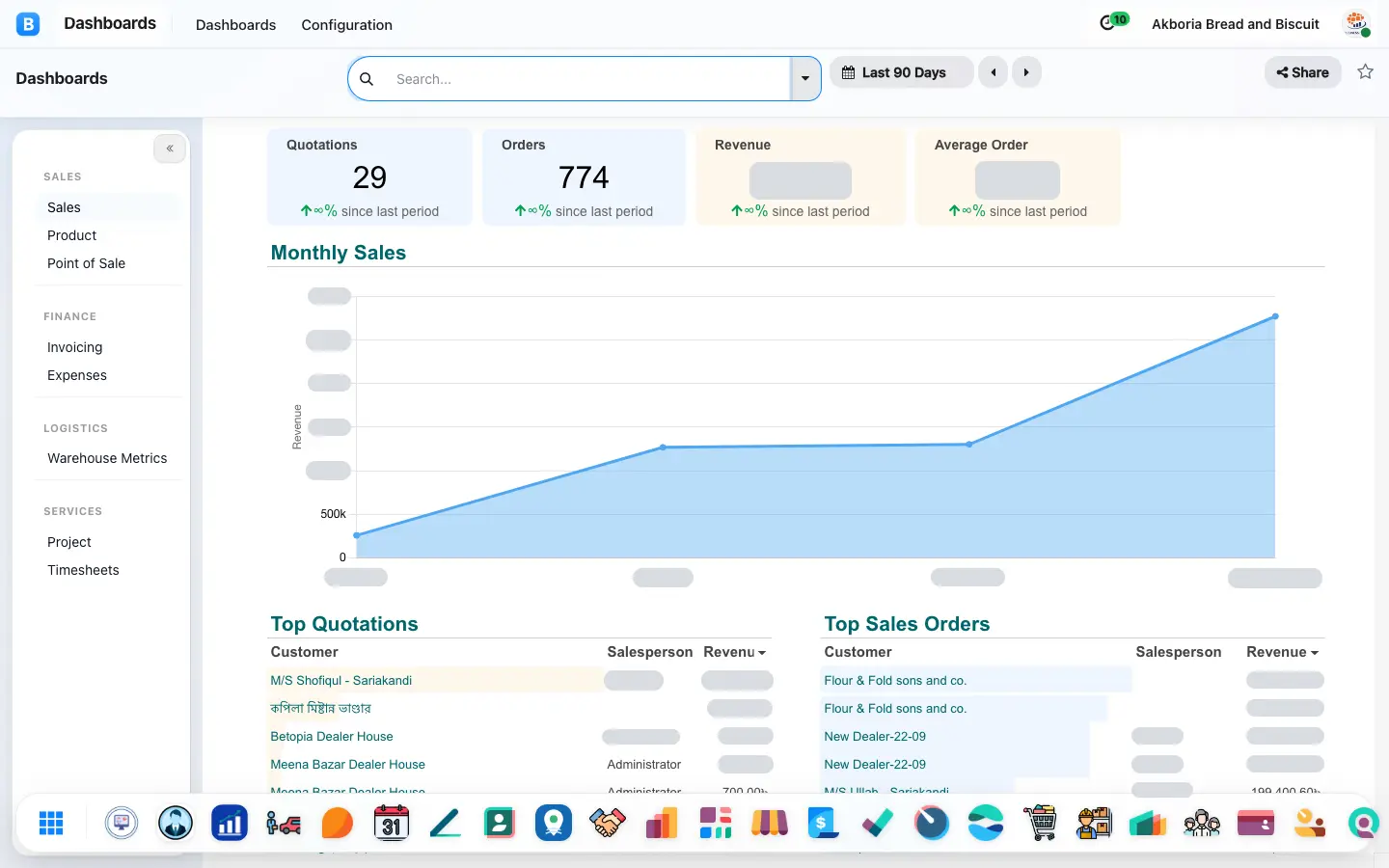Screen dimensions: 1389x868
Task: Launch the blue bar chart app in the dock
Action: (230, 823)
